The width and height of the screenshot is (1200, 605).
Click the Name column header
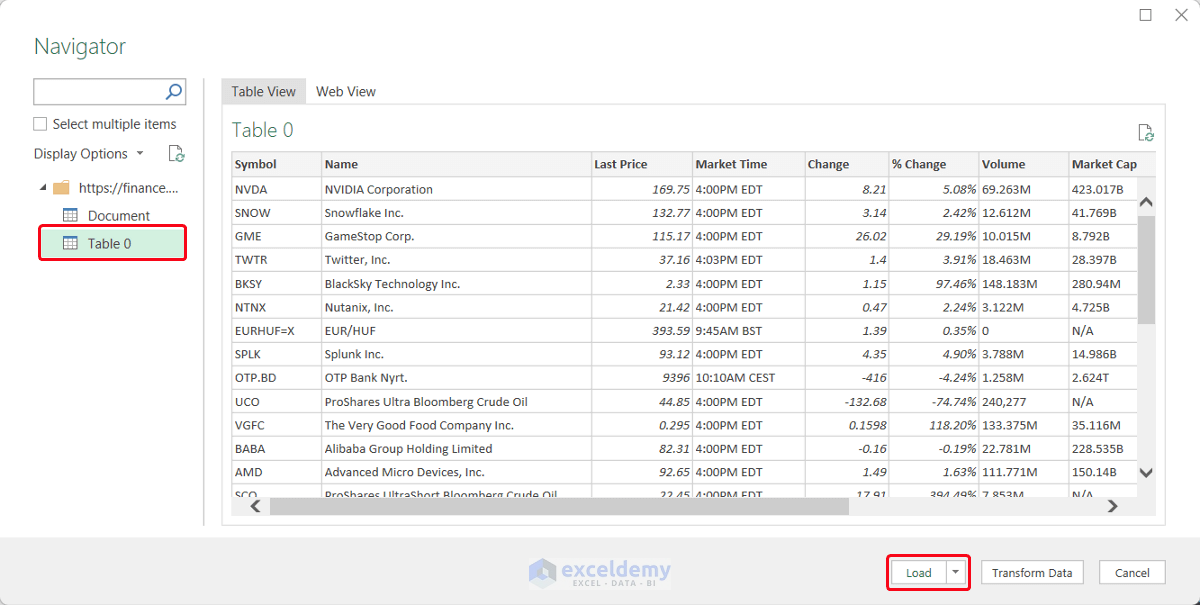[x=457, y=164]
